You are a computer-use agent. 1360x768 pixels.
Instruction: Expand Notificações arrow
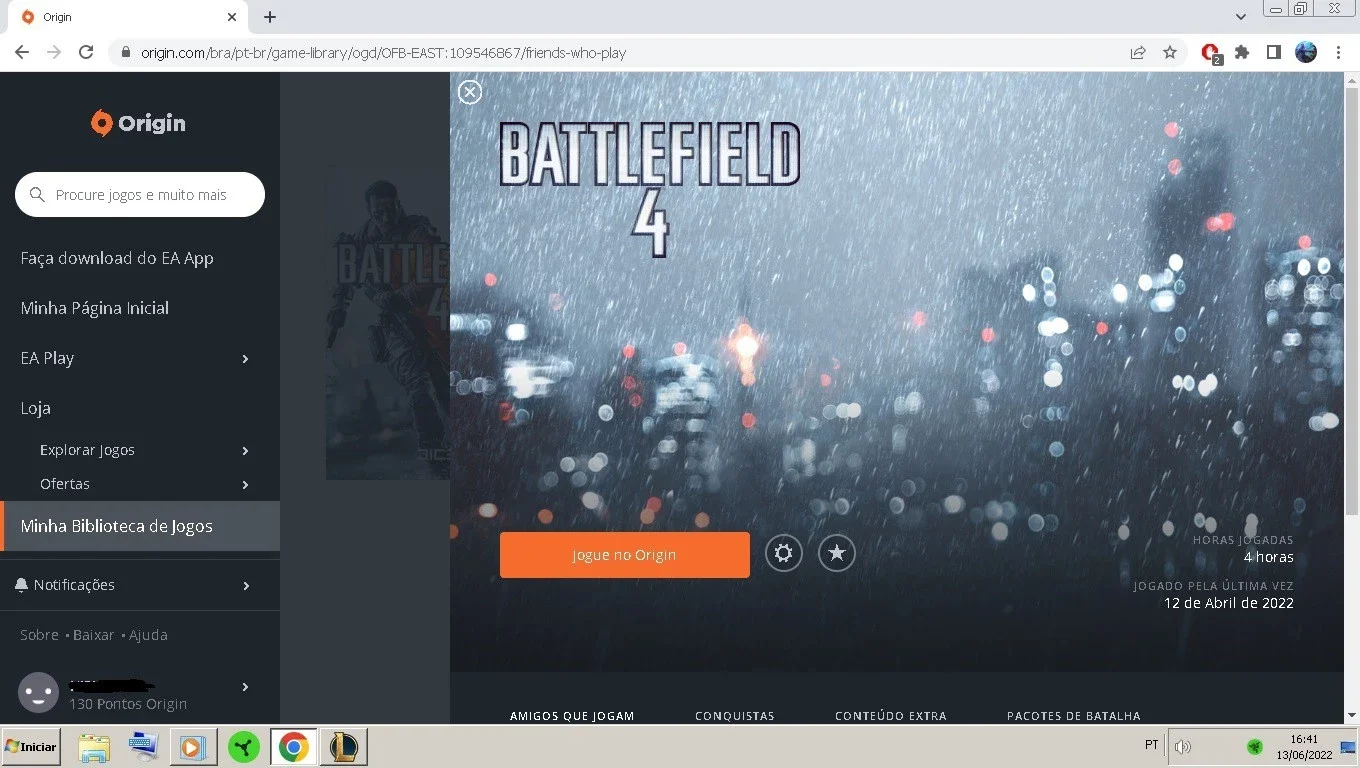(x=245, y=586)
